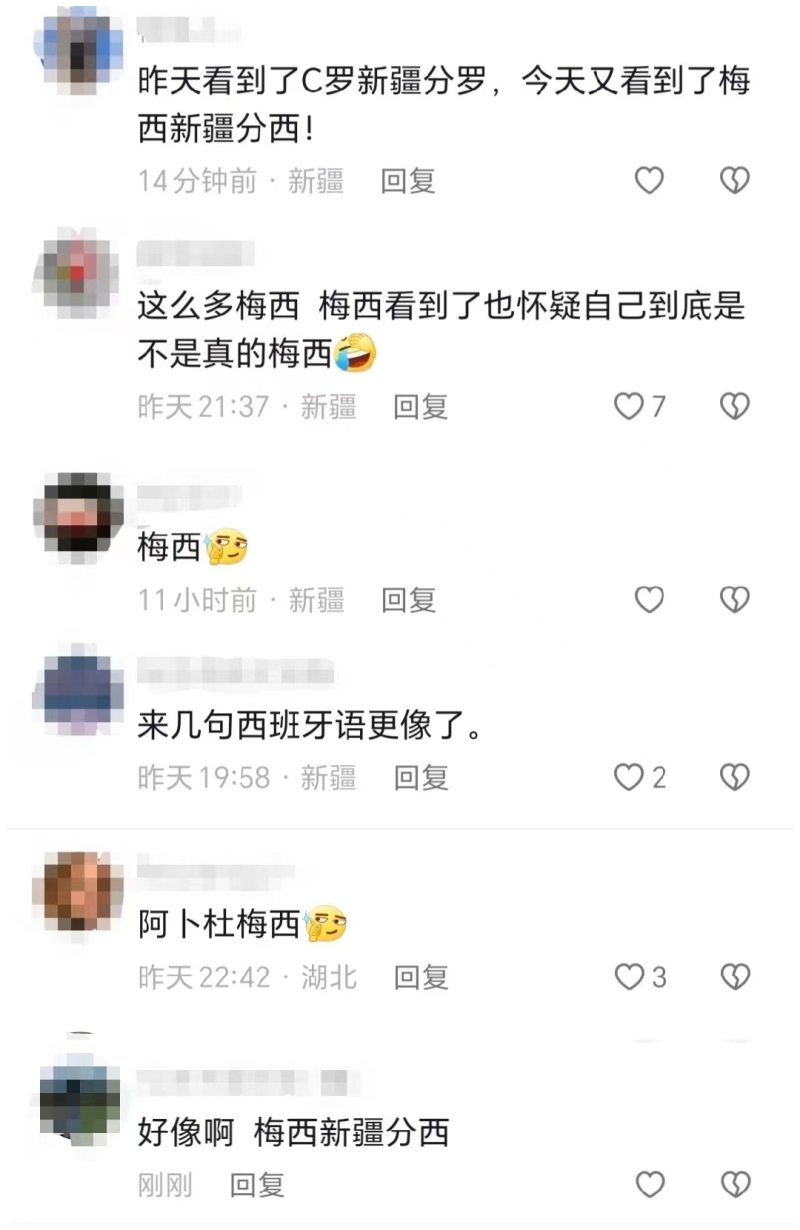The width and height of the screenshot is (800, 1230).
Task: Reply to the 14分钟前 comment
Action: (x=409, y=181)
